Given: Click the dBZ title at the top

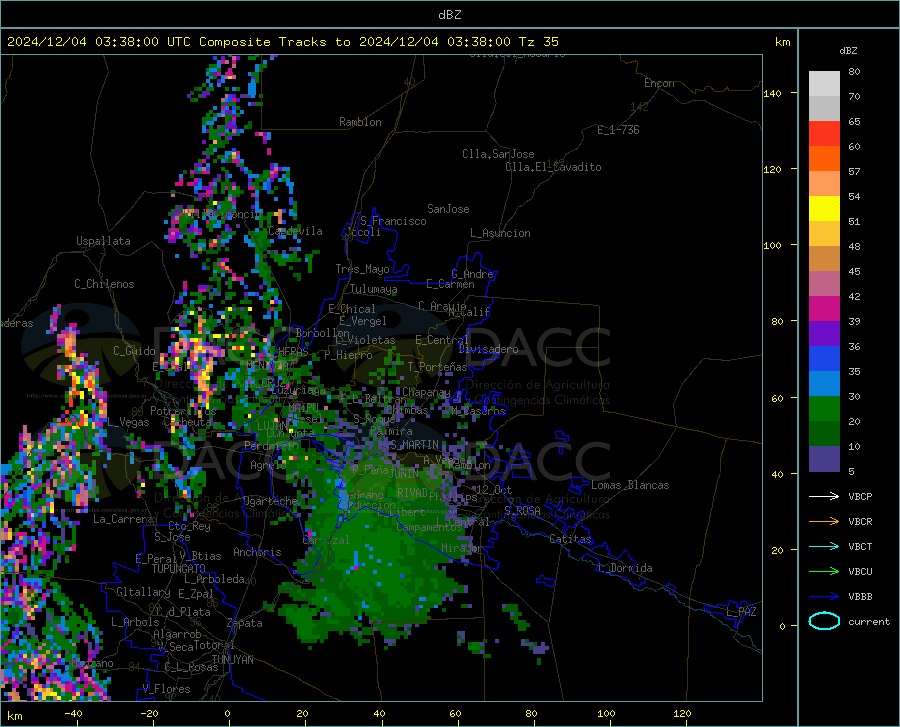Looking at the screenshot, I should pyautogui.click(x=449, y=15).
